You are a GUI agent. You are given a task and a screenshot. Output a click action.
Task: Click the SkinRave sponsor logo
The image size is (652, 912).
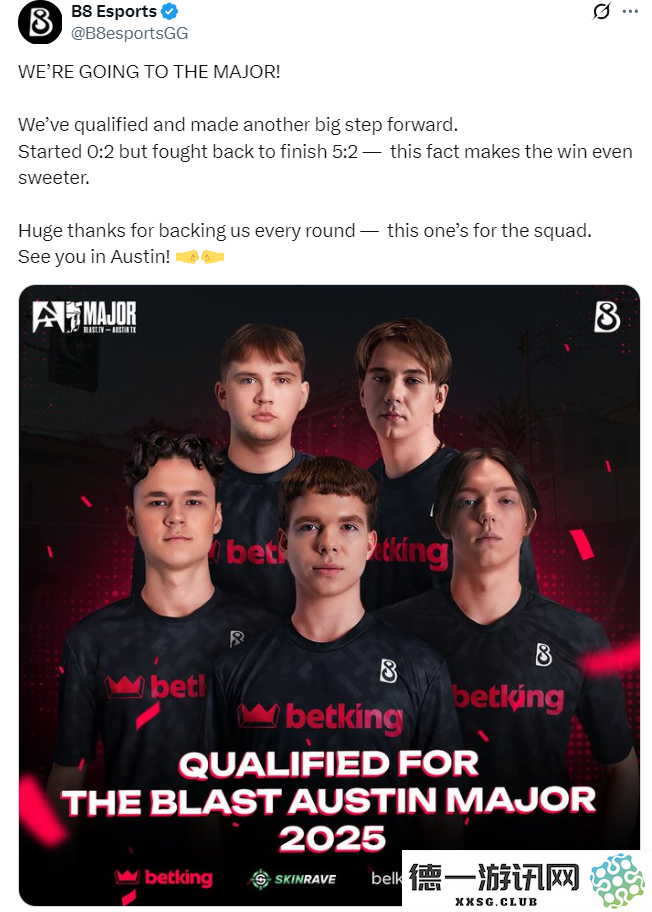tap(293, 879)
